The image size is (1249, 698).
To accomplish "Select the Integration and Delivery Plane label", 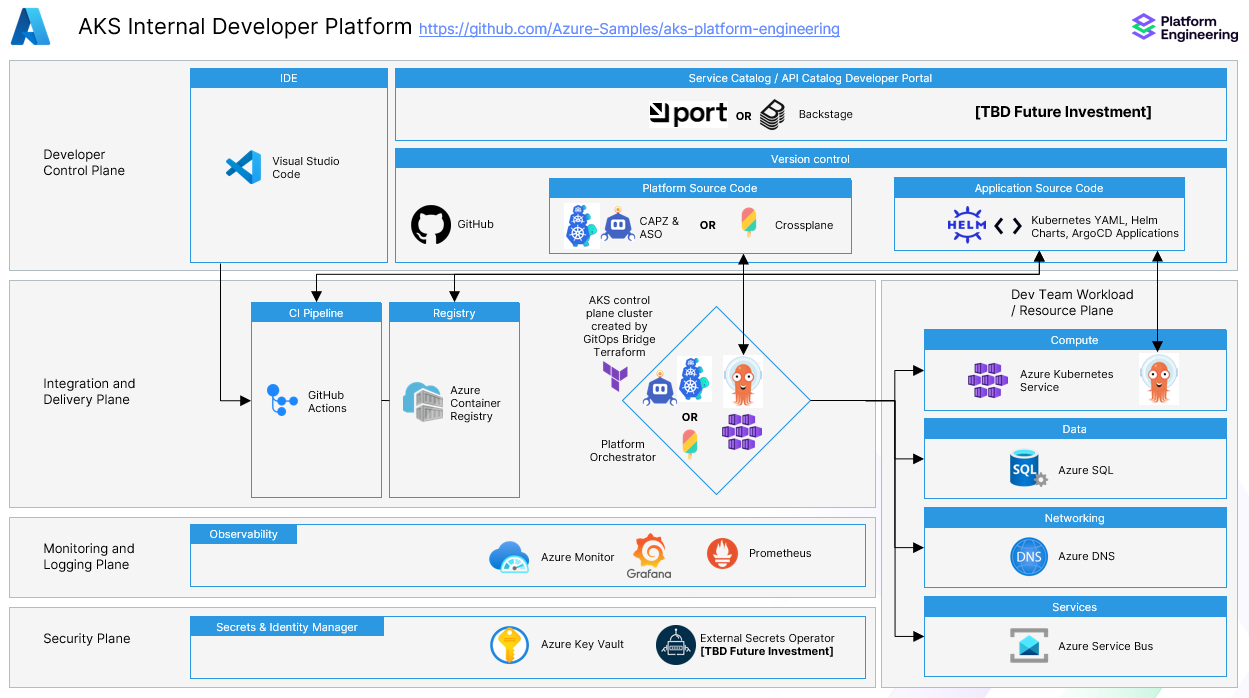I will point(89,391).
